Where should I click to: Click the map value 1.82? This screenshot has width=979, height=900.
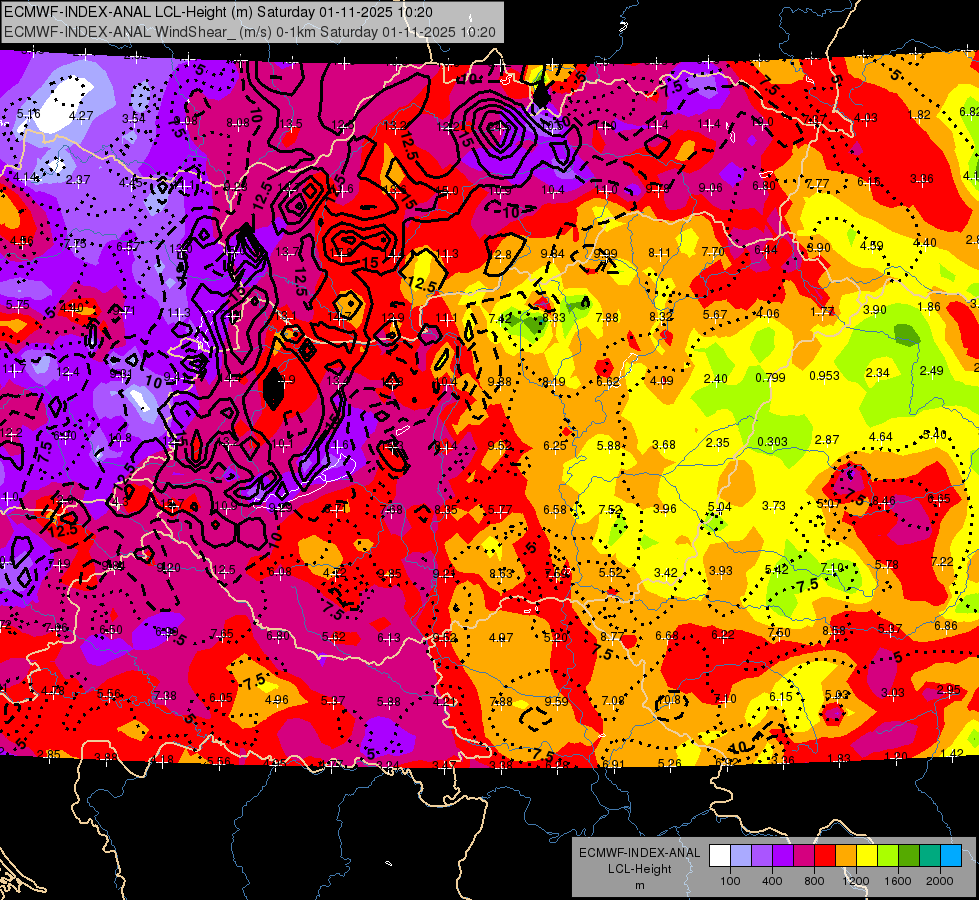tap(920, 114)
